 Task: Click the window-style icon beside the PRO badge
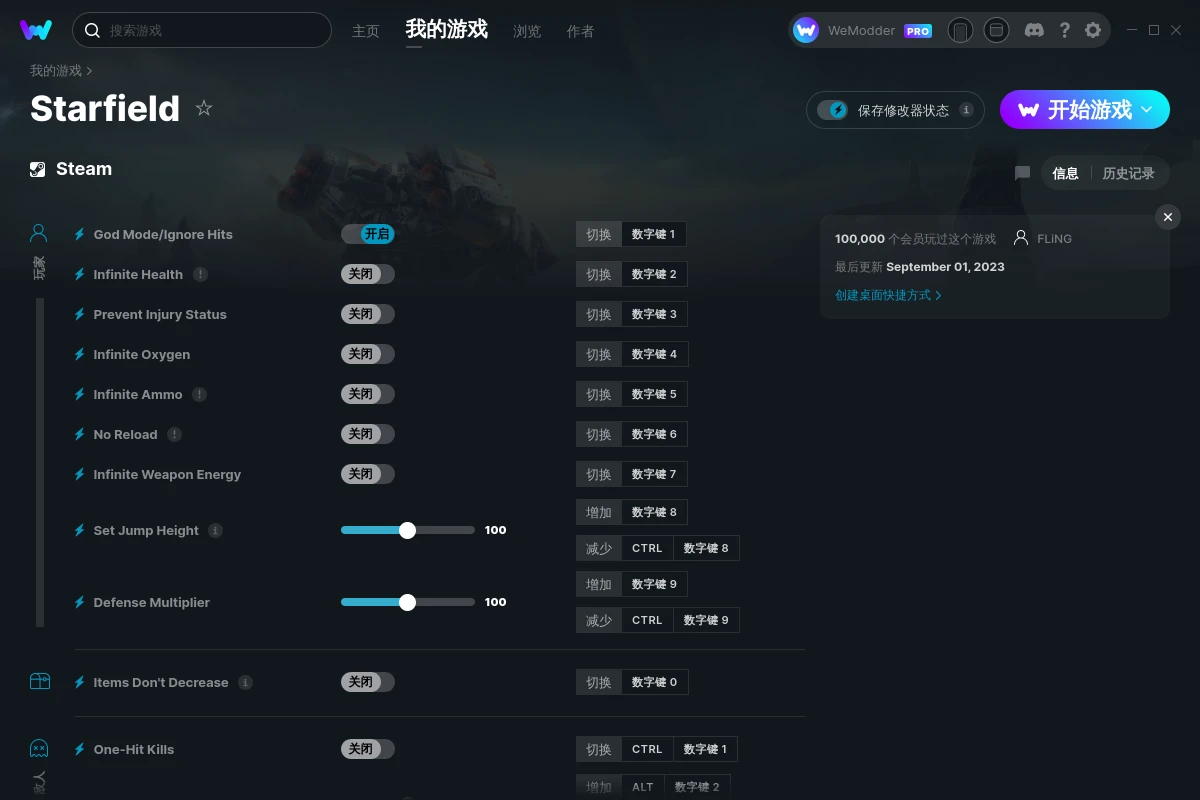click(996, 30)
